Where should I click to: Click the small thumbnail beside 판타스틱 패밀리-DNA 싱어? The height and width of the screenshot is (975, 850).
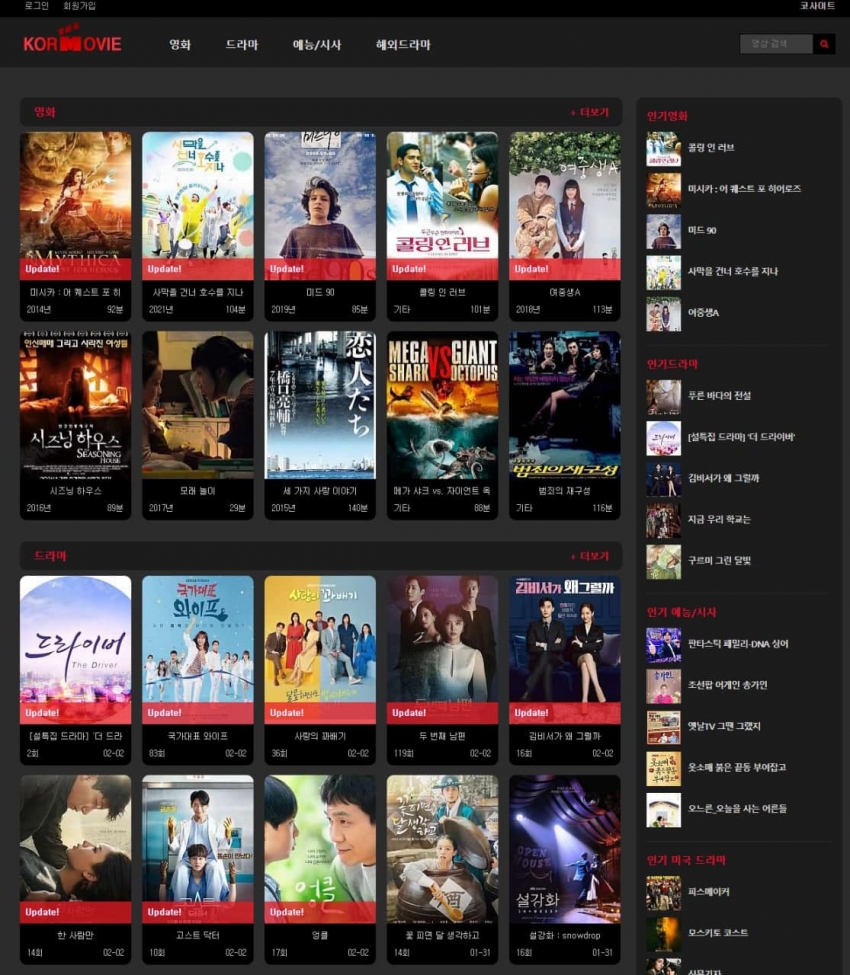tap(663, 645)
